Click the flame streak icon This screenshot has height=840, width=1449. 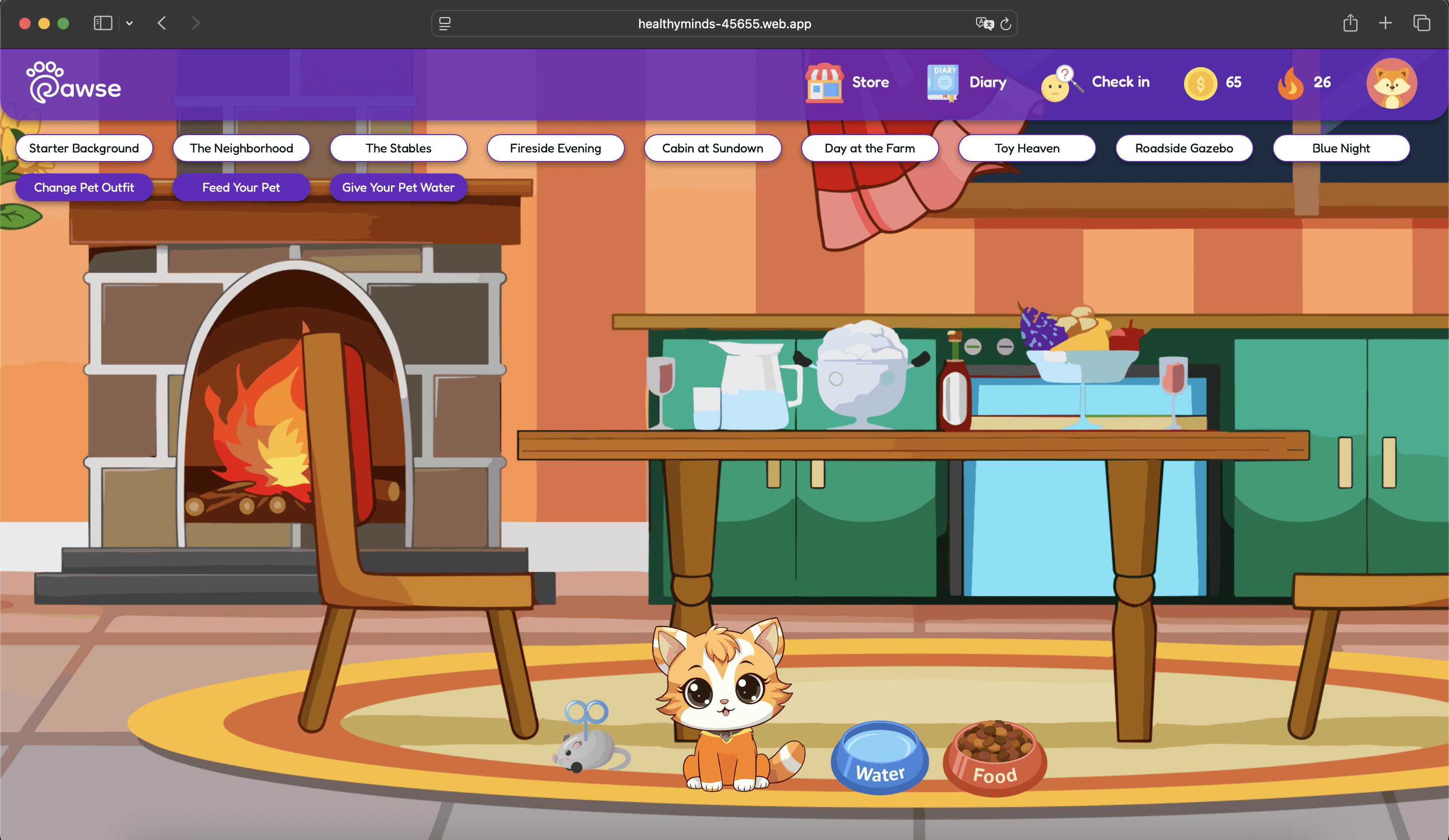[x=1290, y=84]
